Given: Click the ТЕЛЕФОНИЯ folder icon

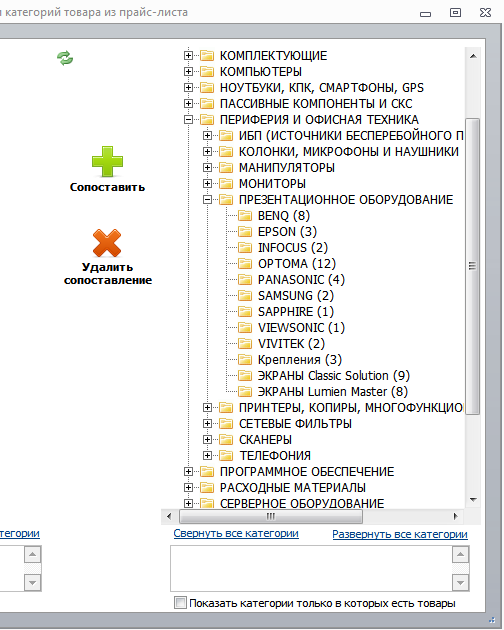Looking at the screenshot, I should click(x=226, y=456).
